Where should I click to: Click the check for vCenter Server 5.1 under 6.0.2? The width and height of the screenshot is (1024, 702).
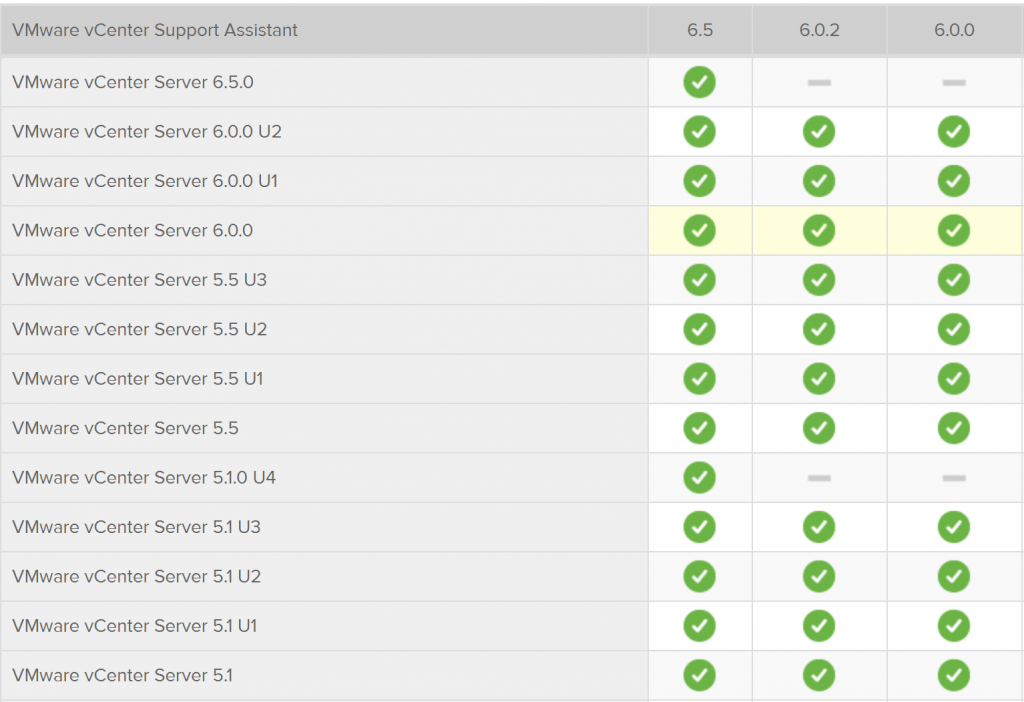[819, 675]
